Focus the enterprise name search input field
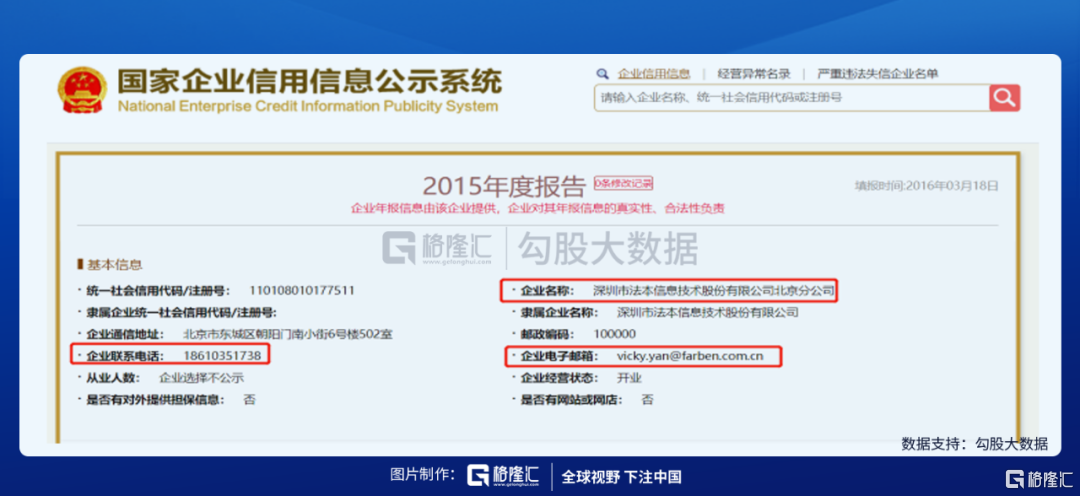1080x496 pixels. (792, 98)
